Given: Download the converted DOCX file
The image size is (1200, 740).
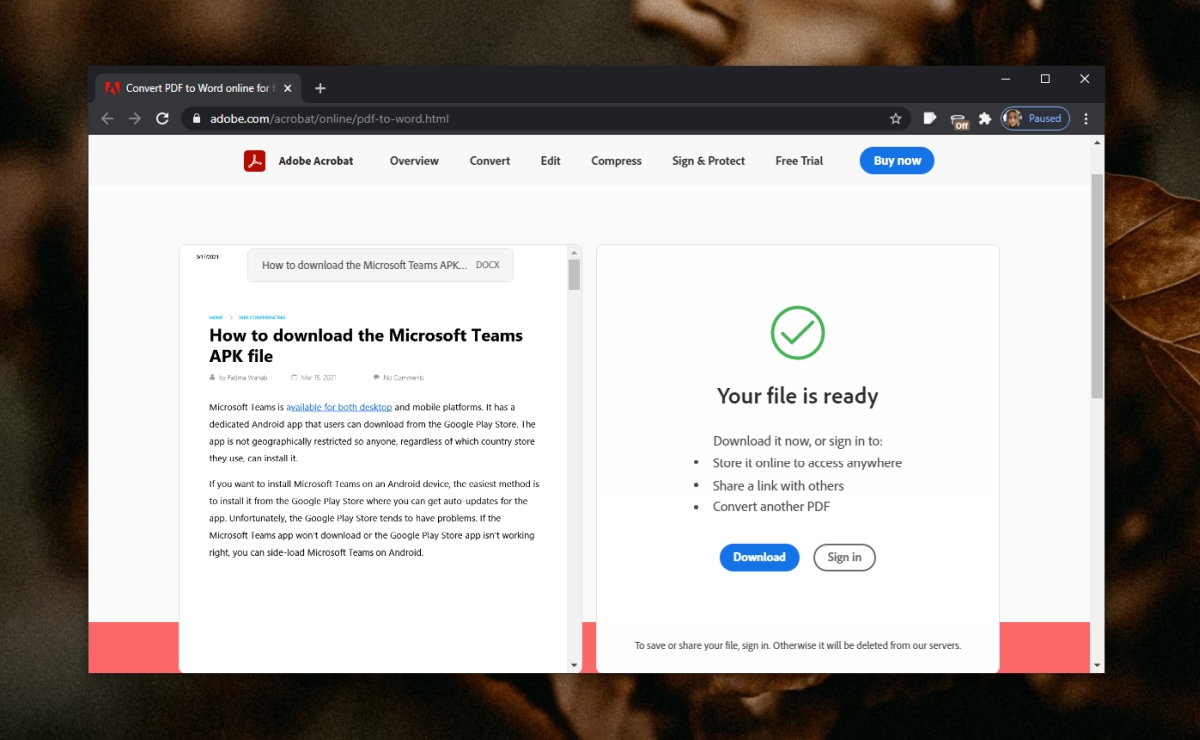Looking at the screenshot, I should click(759, 557).
